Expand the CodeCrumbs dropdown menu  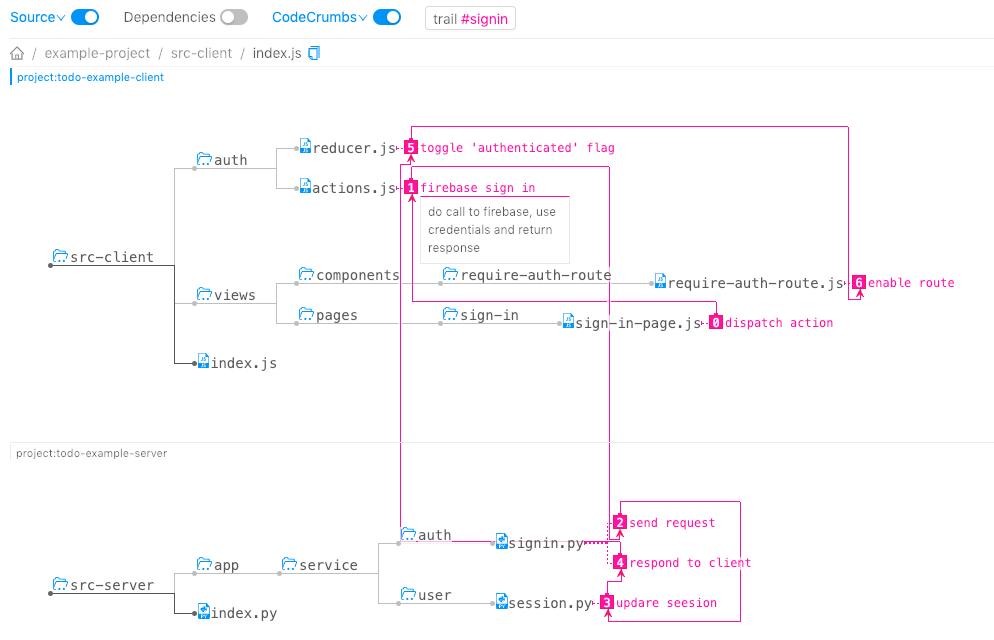coord(320,17)
